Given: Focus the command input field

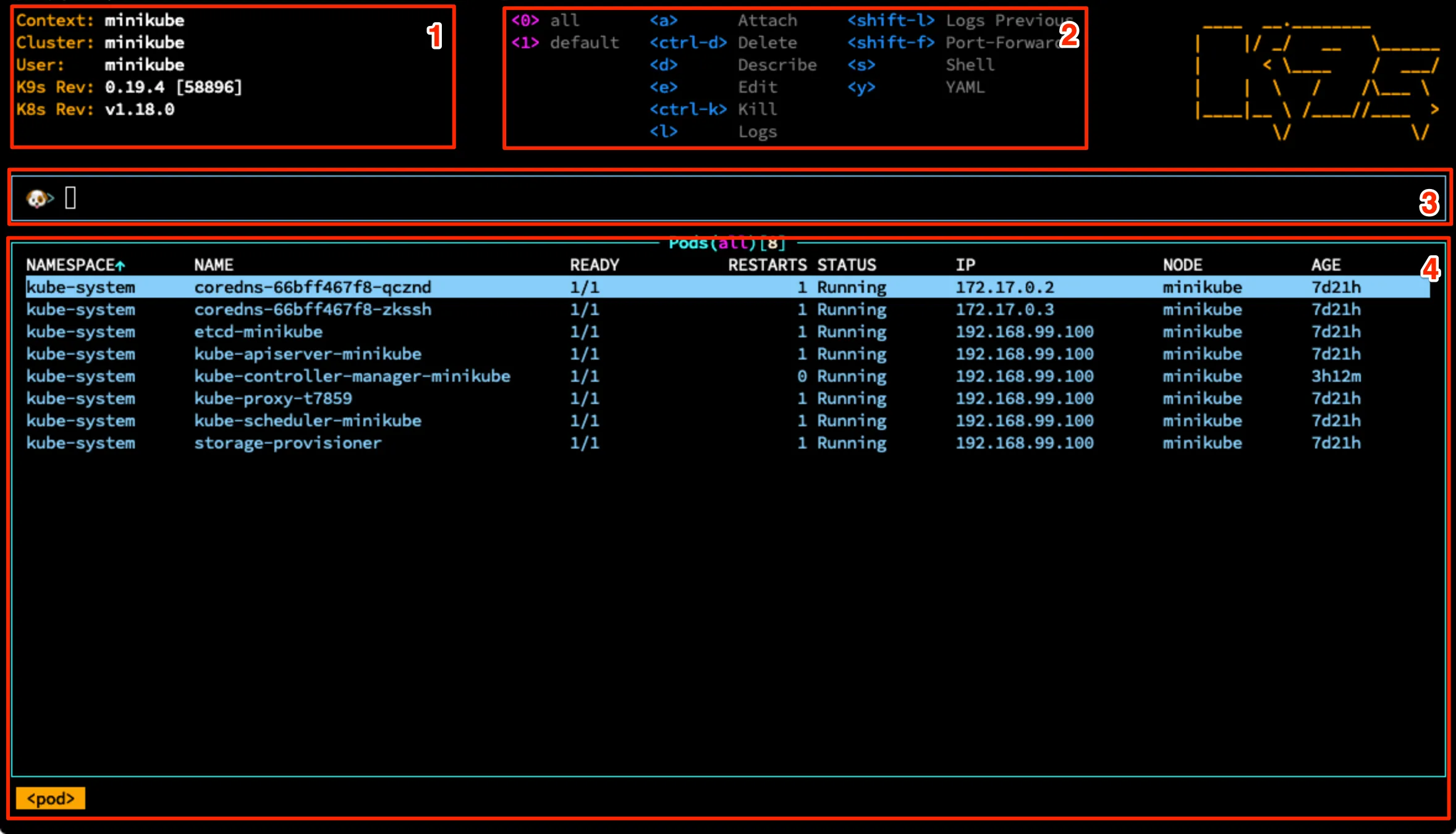Looking at the screenshot, I should [x=728, y=198].
